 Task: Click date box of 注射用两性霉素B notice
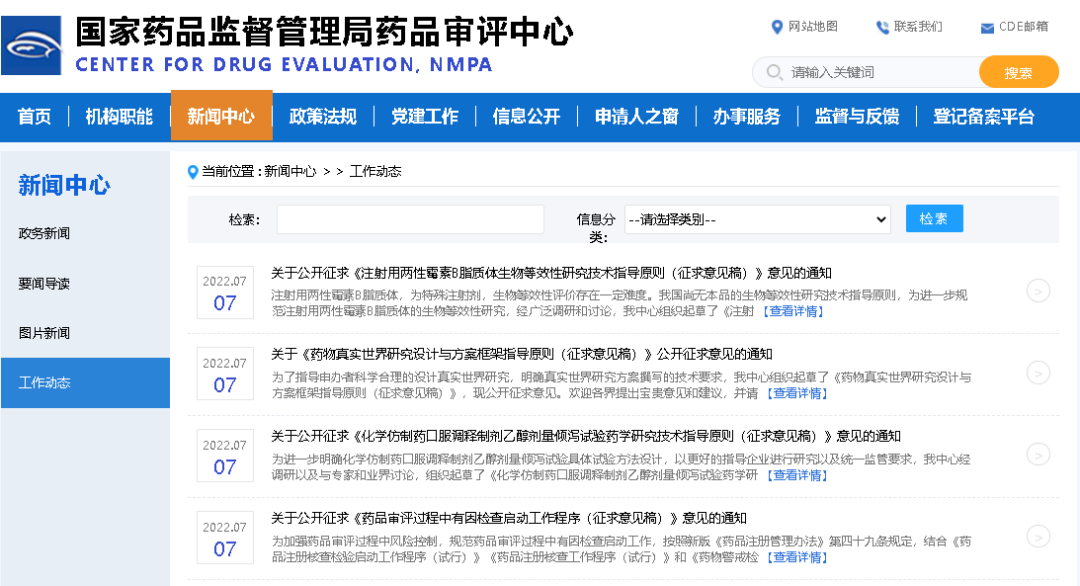[x=225, y=293]
